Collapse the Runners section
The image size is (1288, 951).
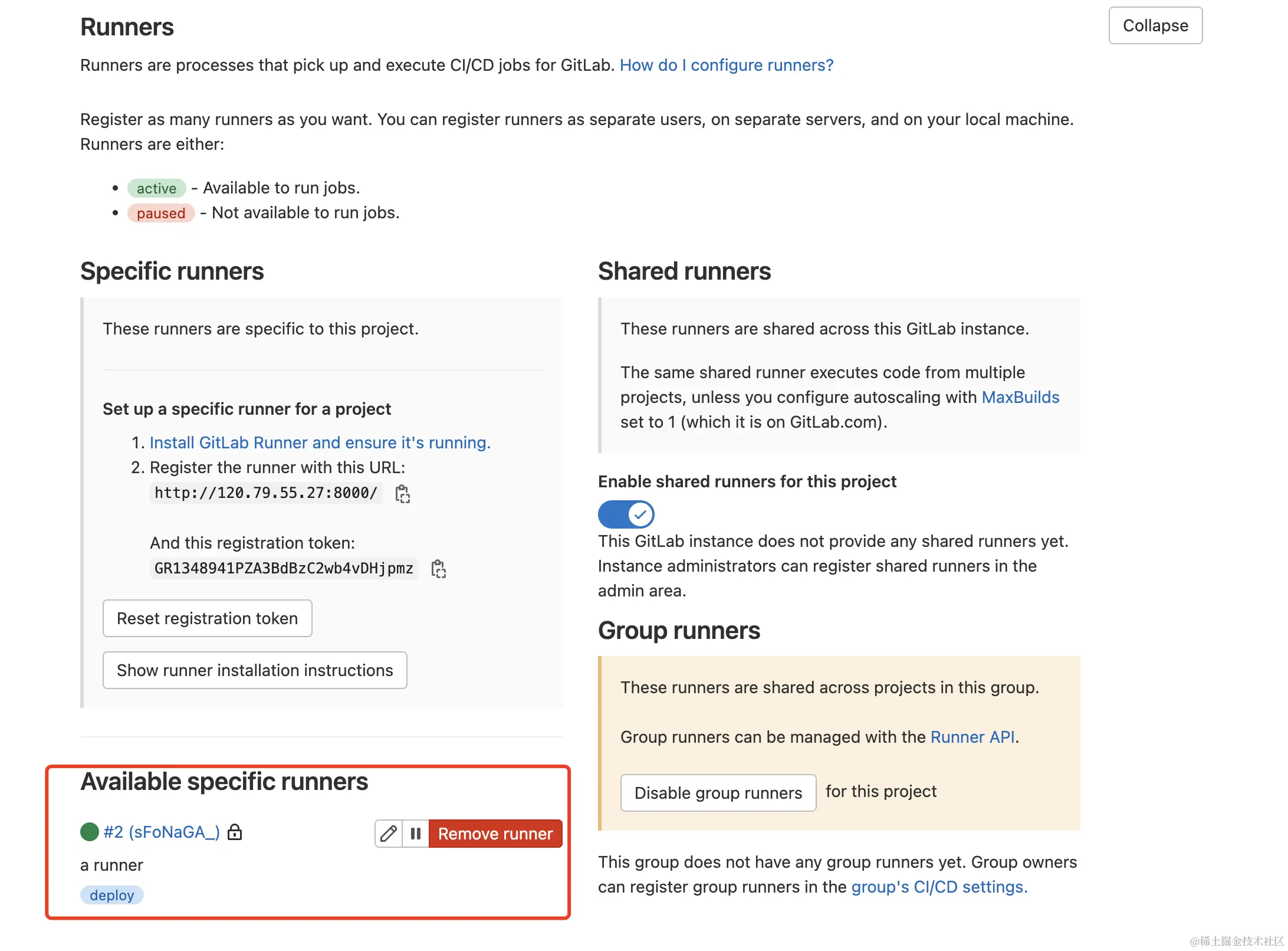(1155, 26)
